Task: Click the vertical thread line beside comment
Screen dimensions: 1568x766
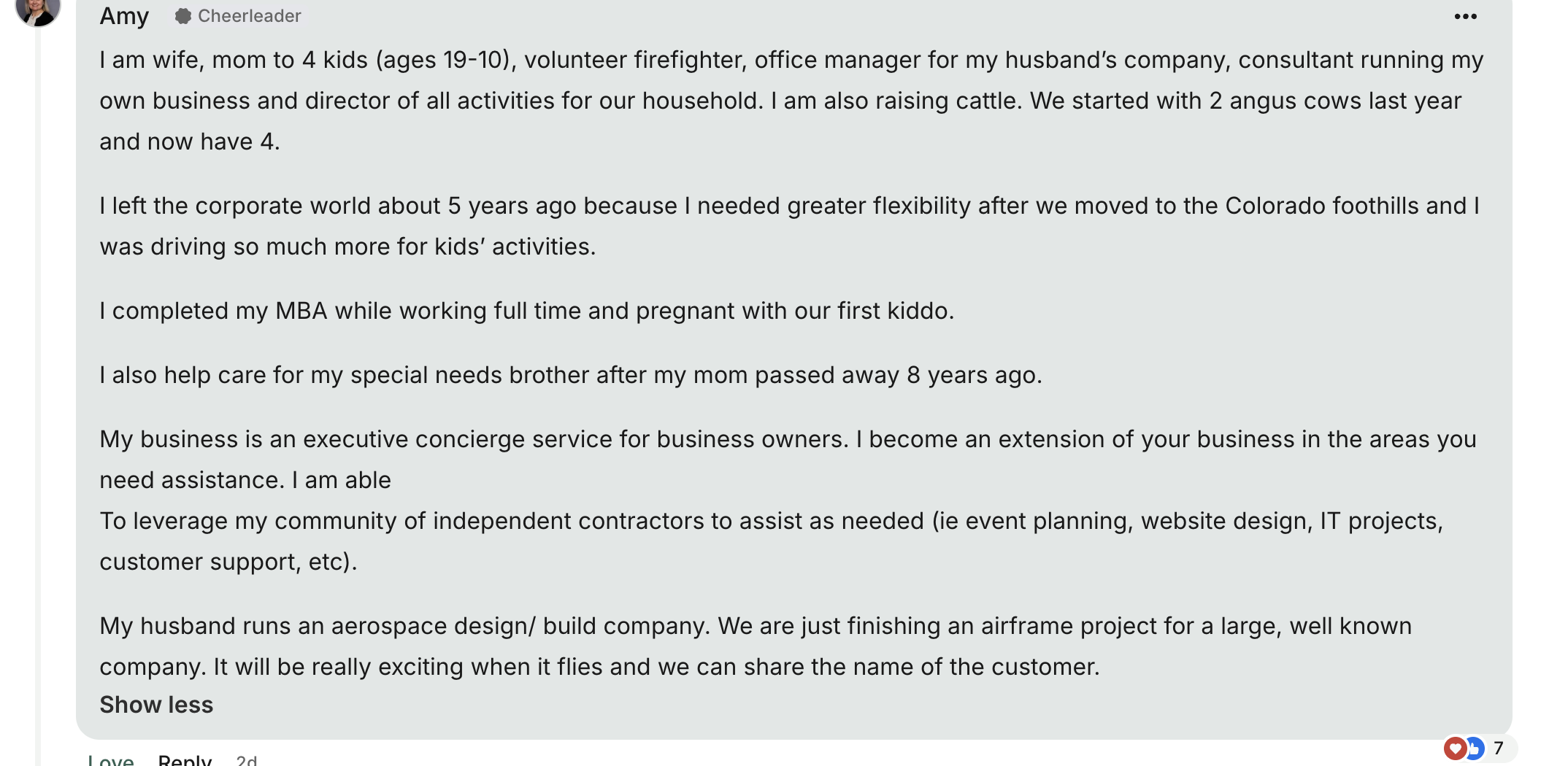Action: click(38, 394)
